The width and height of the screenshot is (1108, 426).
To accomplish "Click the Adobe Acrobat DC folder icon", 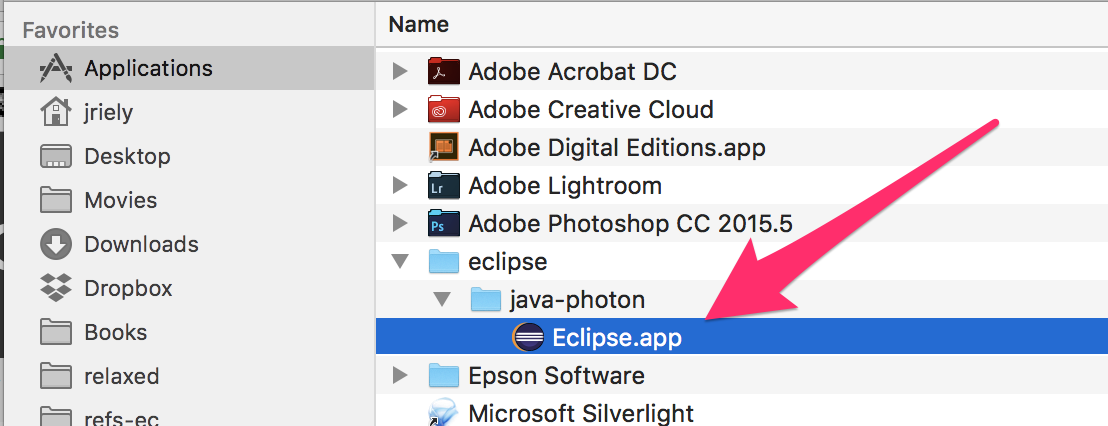I will 443,72.
